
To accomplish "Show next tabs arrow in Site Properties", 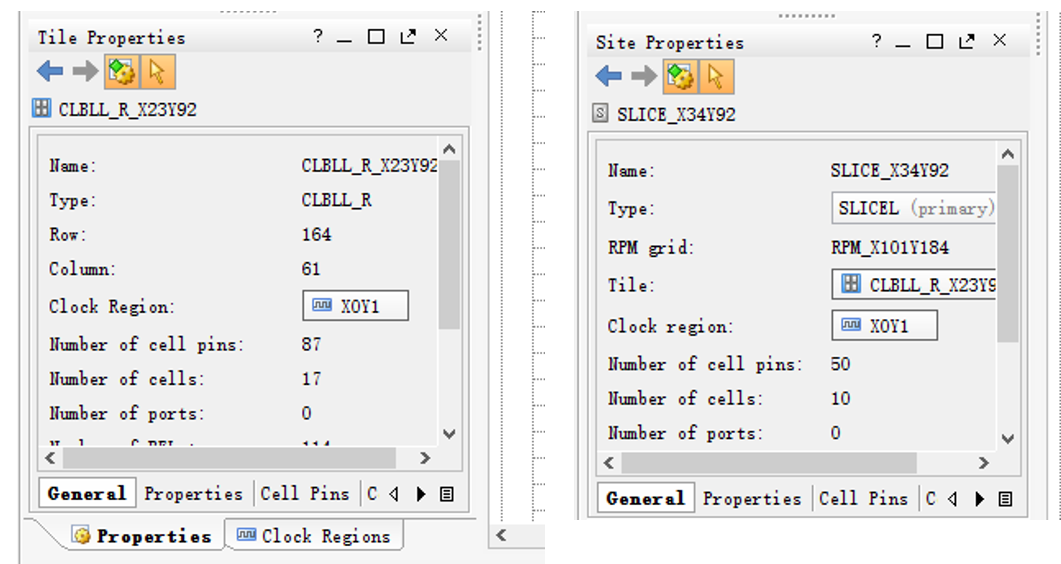I will [979, 499].
